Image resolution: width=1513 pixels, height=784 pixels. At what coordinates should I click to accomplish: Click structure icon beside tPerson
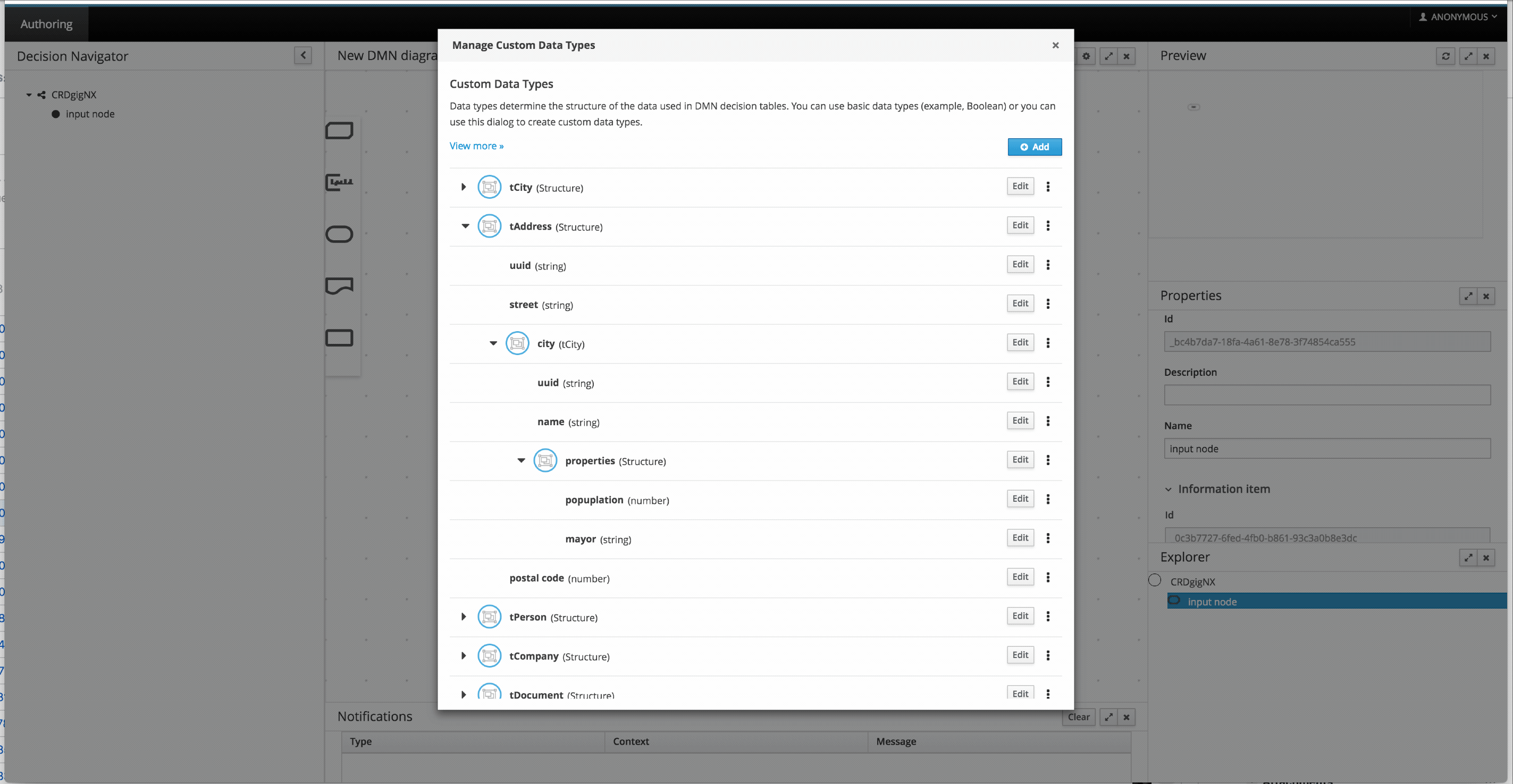point(489,617)
